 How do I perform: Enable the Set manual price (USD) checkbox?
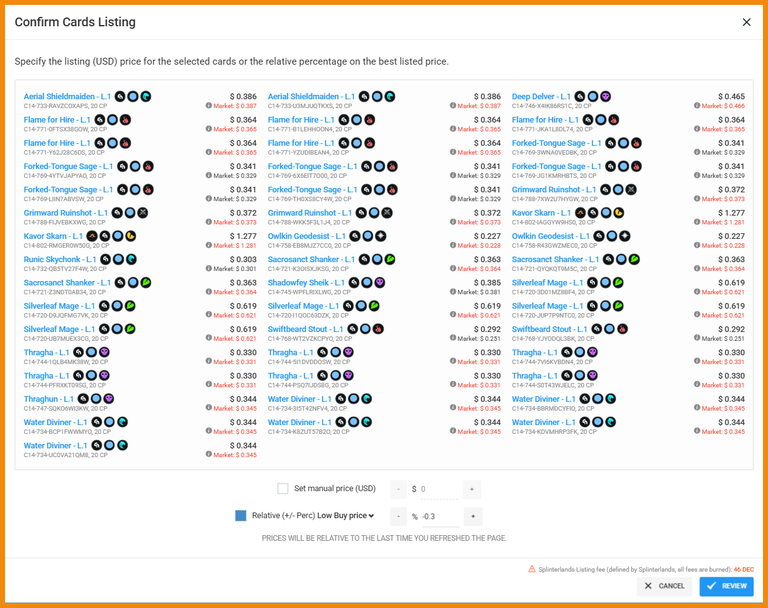pos(283,488)
